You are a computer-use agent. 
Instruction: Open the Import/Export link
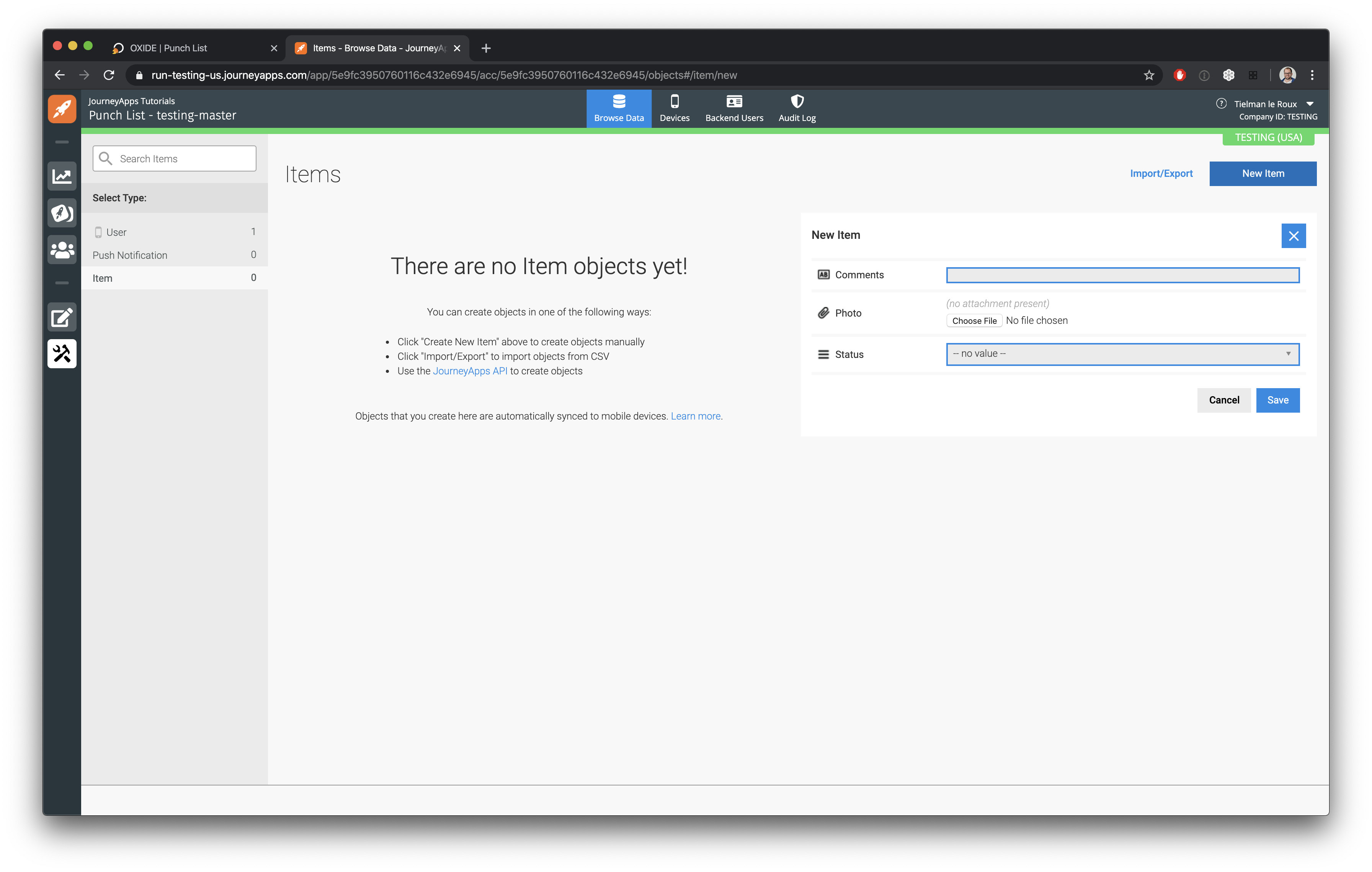[x=1161, y=173]
